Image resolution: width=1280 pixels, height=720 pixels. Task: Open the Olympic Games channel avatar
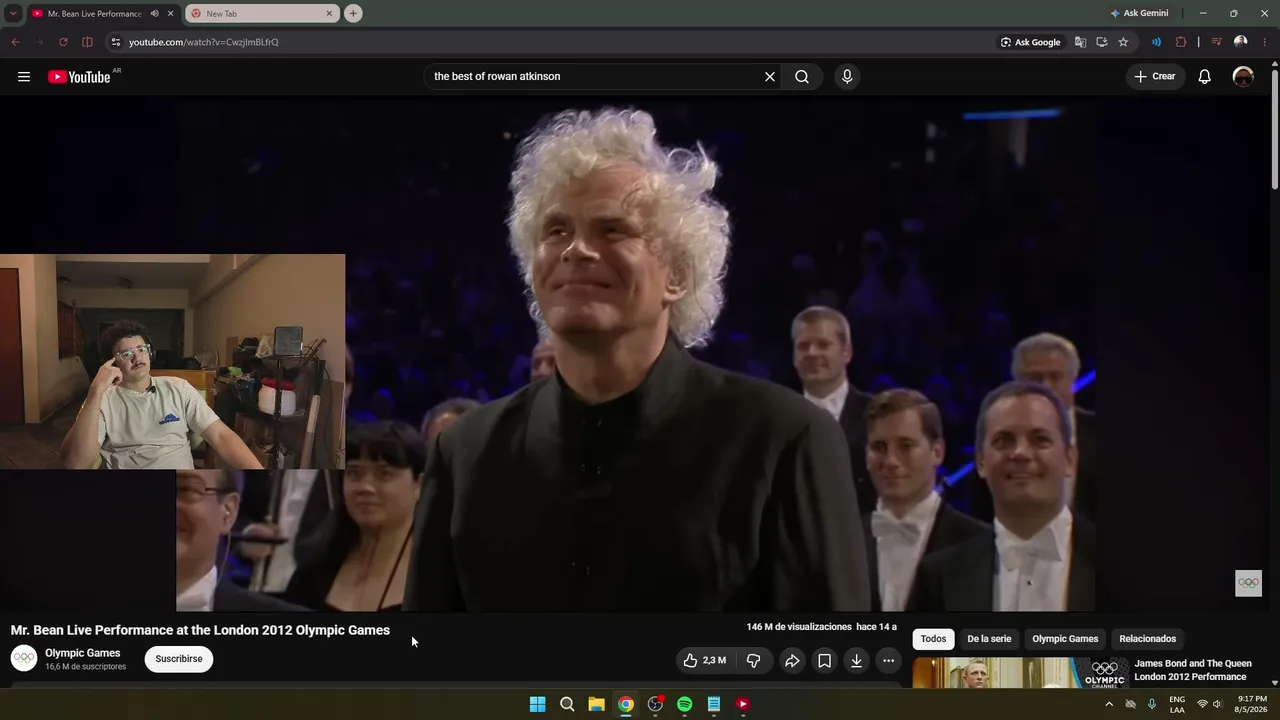pos(24,658)
